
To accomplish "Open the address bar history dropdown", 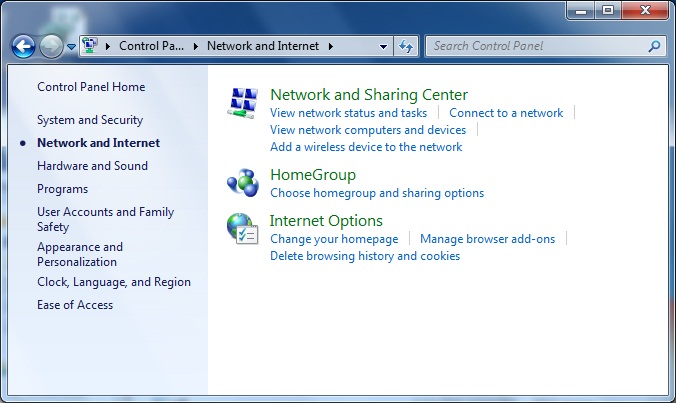I will pos(383,47).
